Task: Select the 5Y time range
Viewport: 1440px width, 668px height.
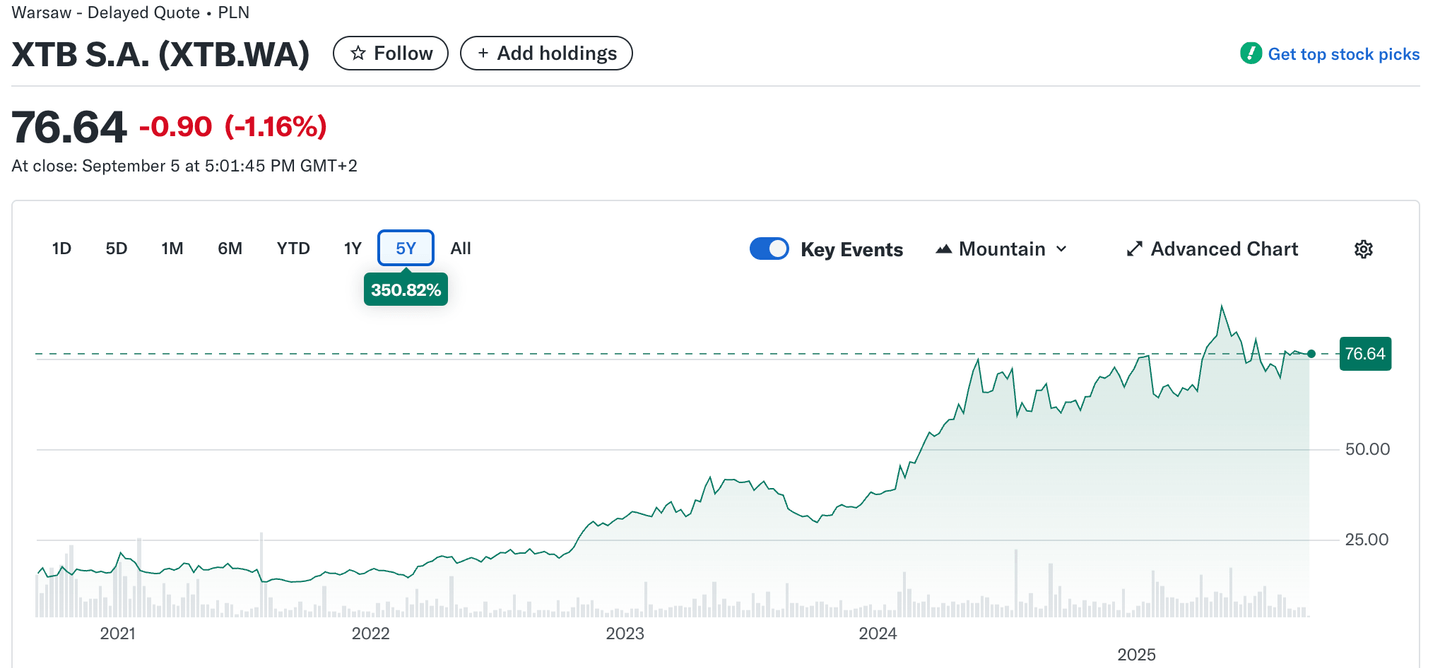Action: pos(406,249)
